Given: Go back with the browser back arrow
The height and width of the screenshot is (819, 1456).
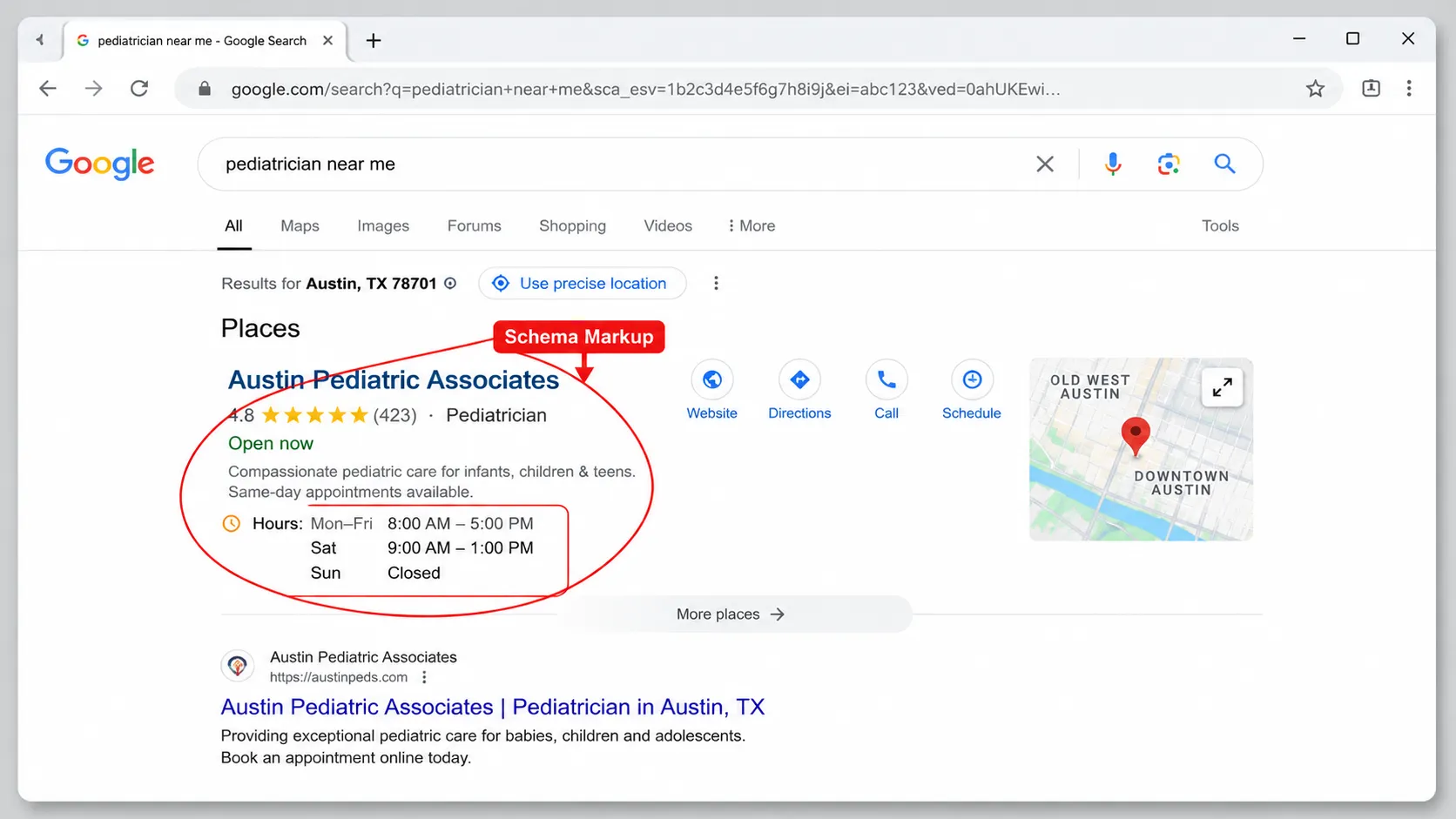Looking at the screenshot, I should (x=48, y=88).
